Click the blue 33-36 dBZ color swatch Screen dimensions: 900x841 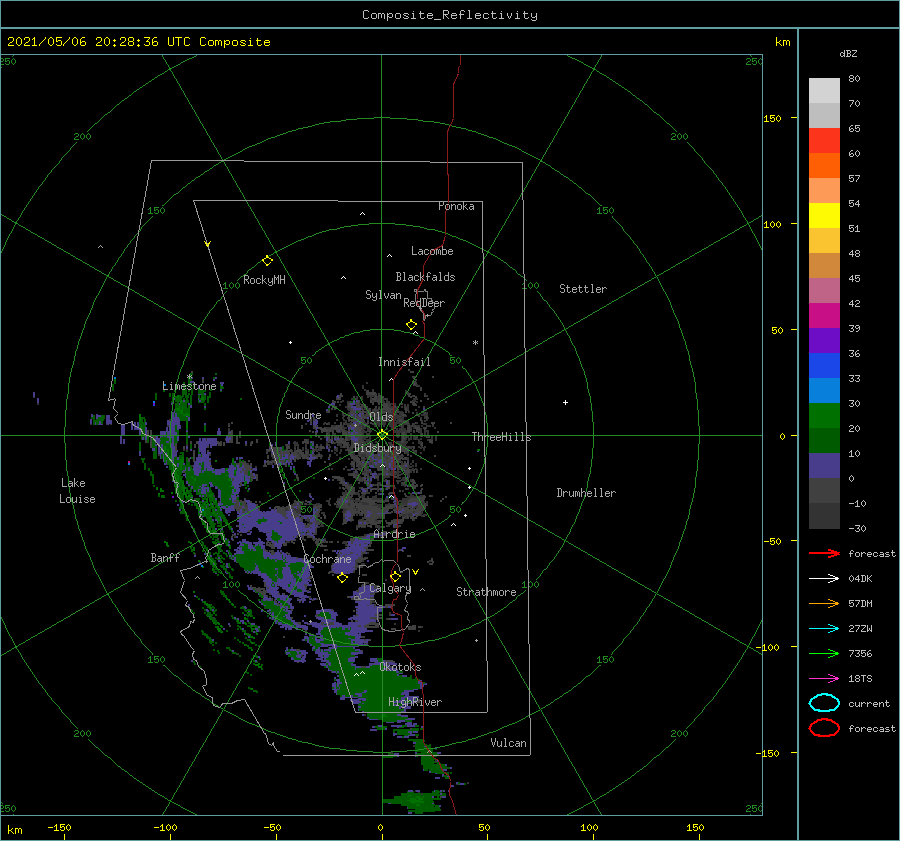click(824, 366)
